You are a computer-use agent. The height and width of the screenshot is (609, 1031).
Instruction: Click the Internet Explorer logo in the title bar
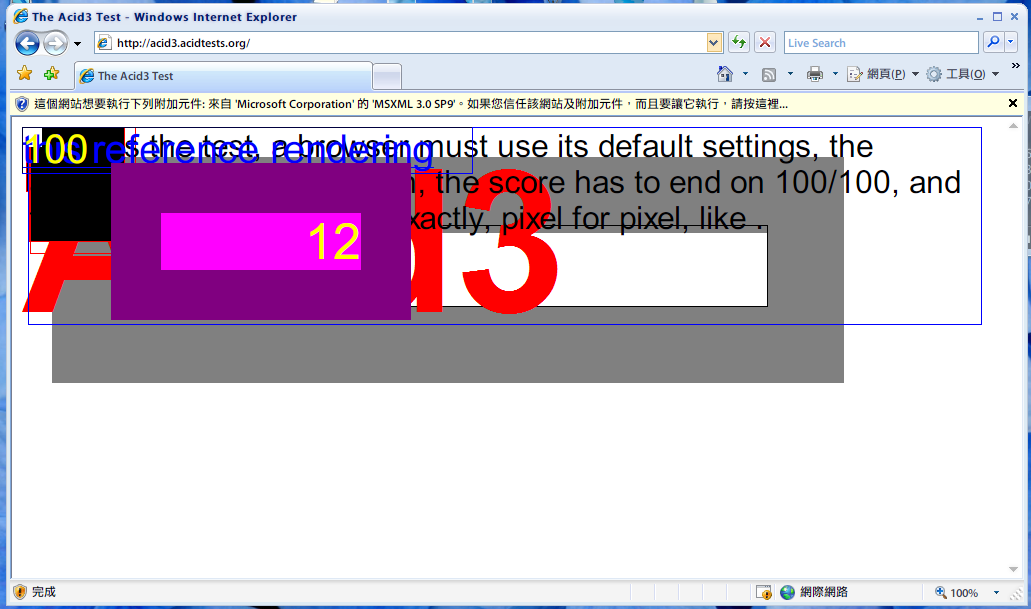(21, 16)
